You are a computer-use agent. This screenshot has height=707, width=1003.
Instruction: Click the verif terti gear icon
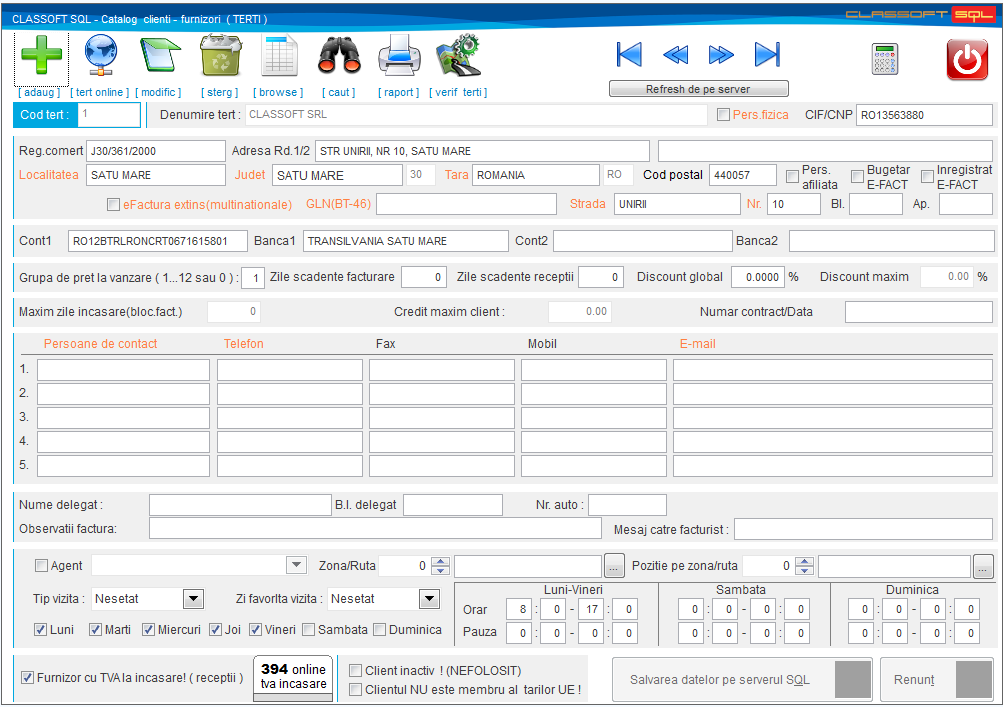(x=458, y=56)
